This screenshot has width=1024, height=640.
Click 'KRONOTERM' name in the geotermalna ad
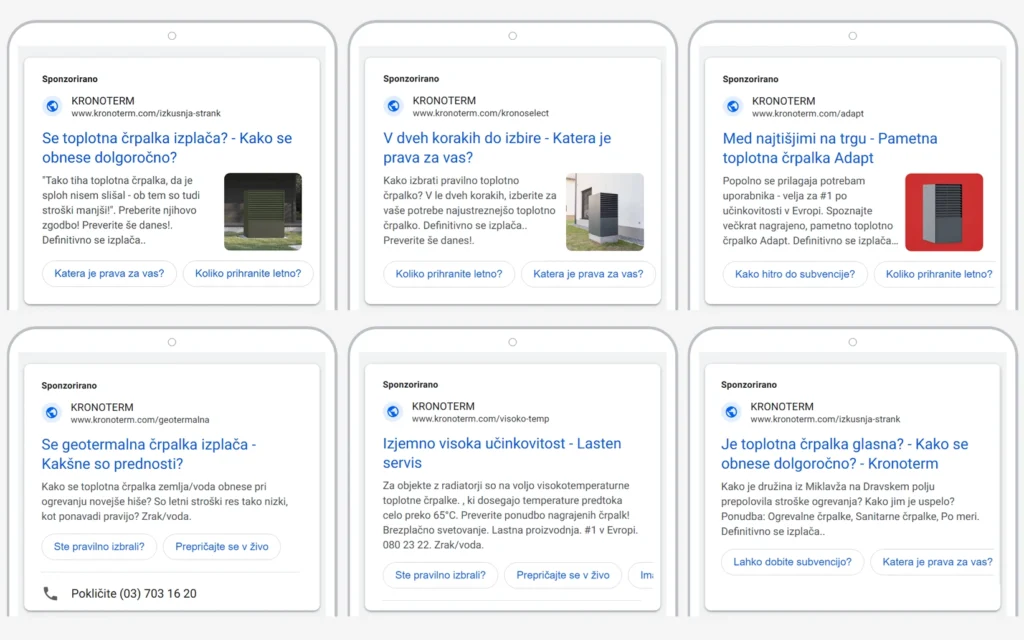(102, 408)
